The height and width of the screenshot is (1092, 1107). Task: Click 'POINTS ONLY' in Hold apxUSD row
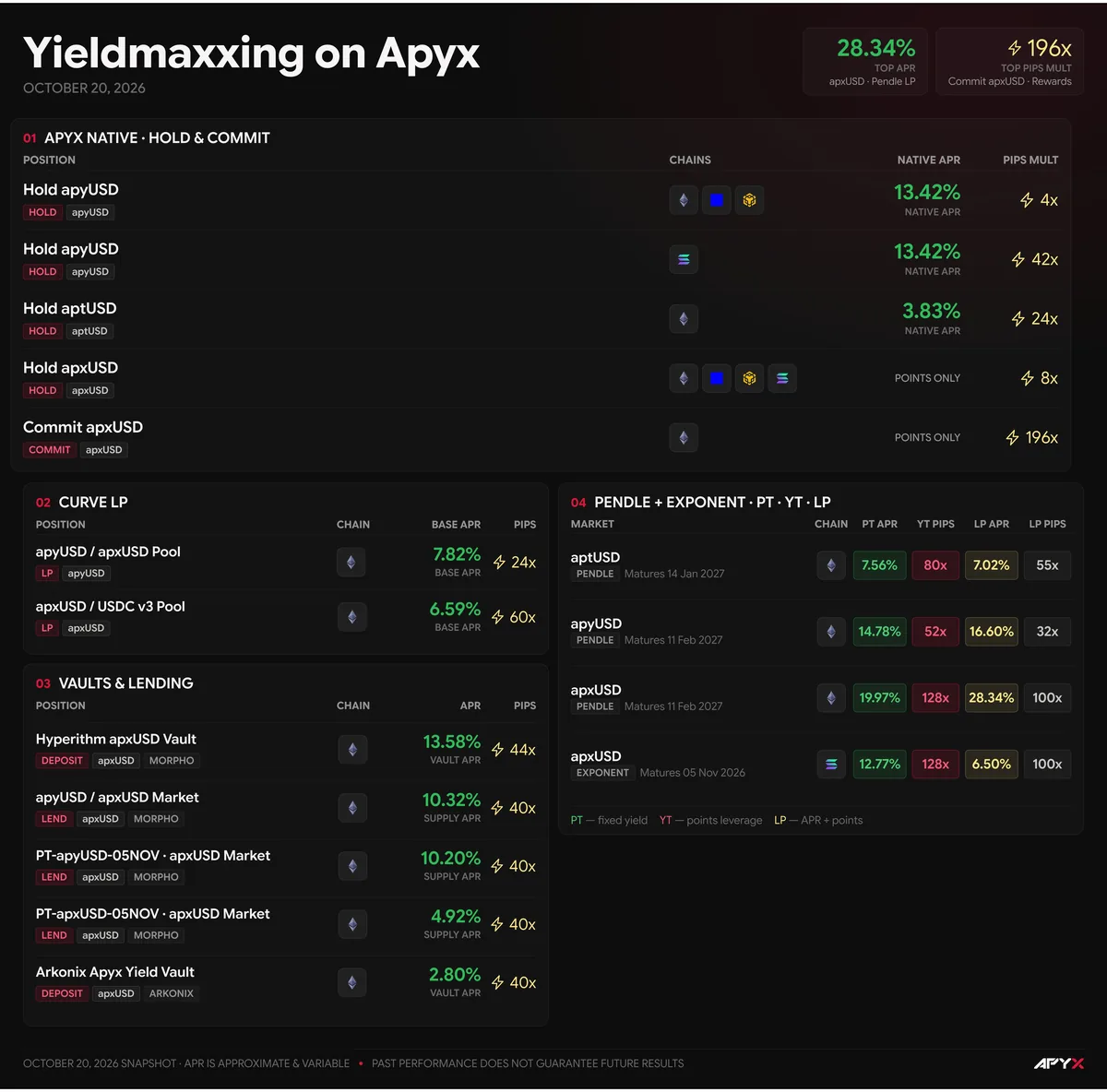tap(927, 378)
